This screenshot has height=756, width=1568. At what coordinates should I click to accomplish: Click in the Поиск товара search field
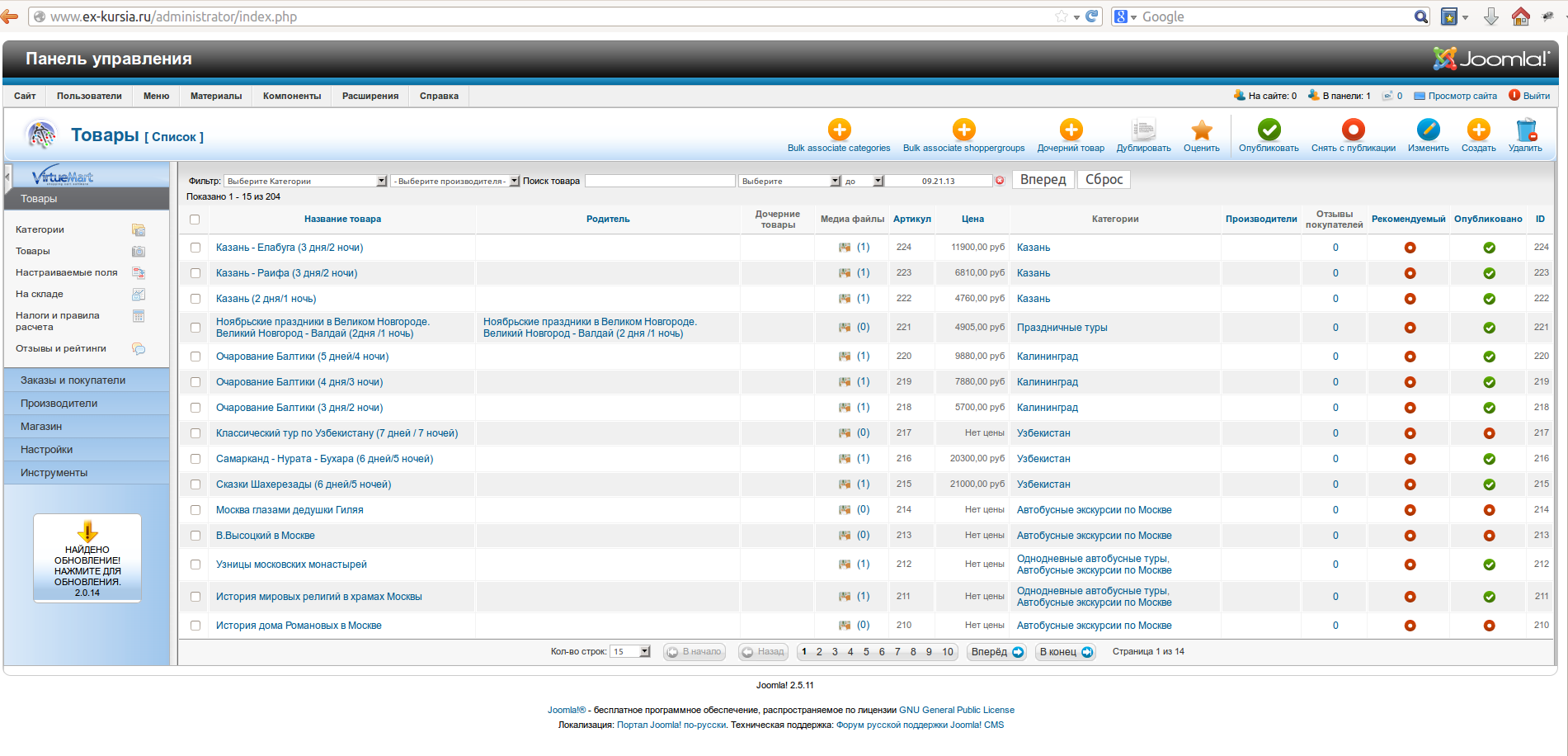[660, 181]
